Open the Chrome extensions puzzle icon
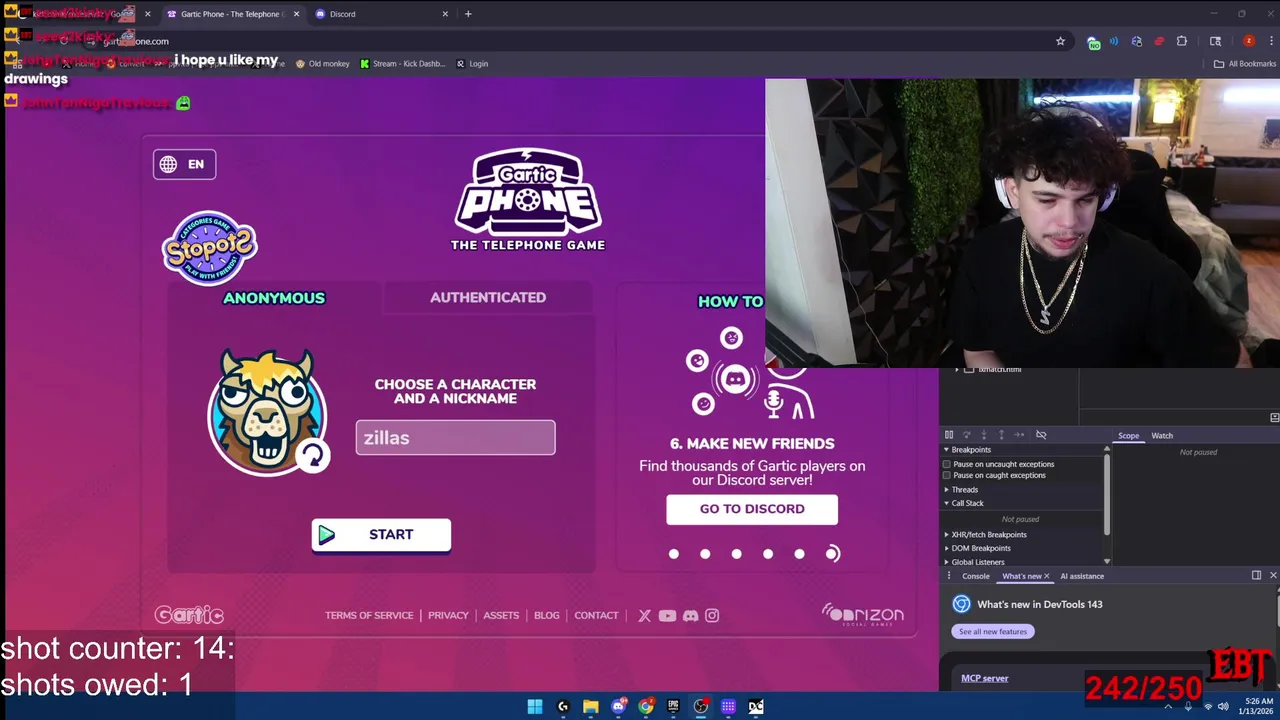The image size is (1280, 720). click(1182, 41)
